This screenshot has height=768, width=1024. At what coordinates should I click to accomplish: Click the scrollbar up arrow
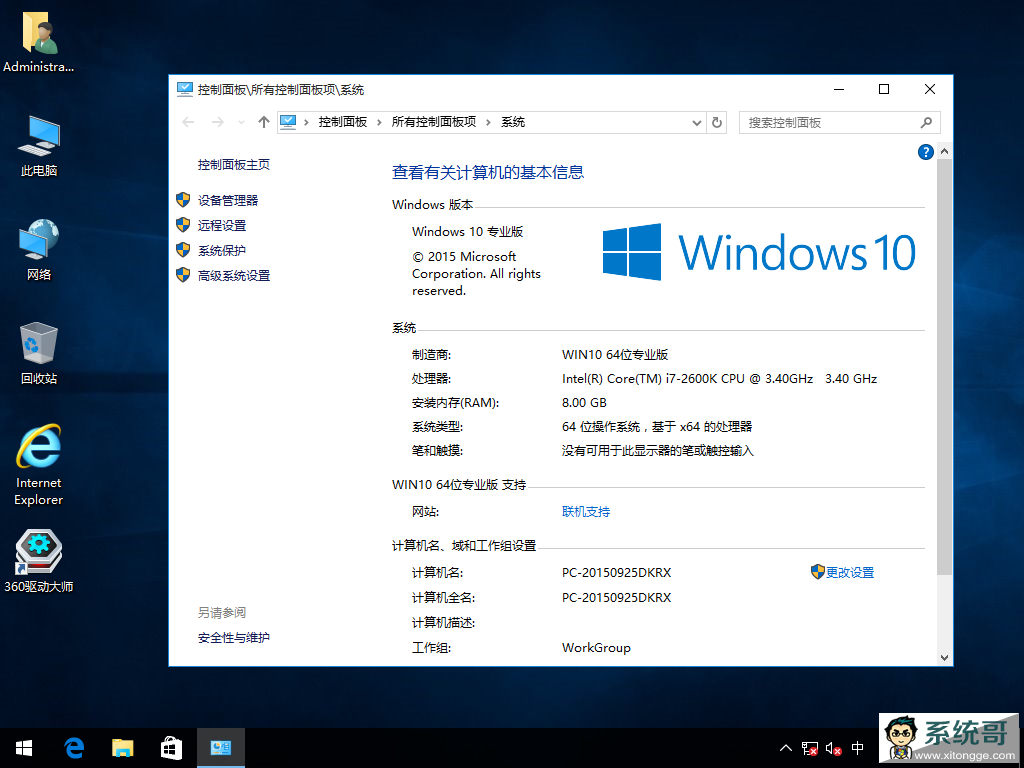coord(944,152)
